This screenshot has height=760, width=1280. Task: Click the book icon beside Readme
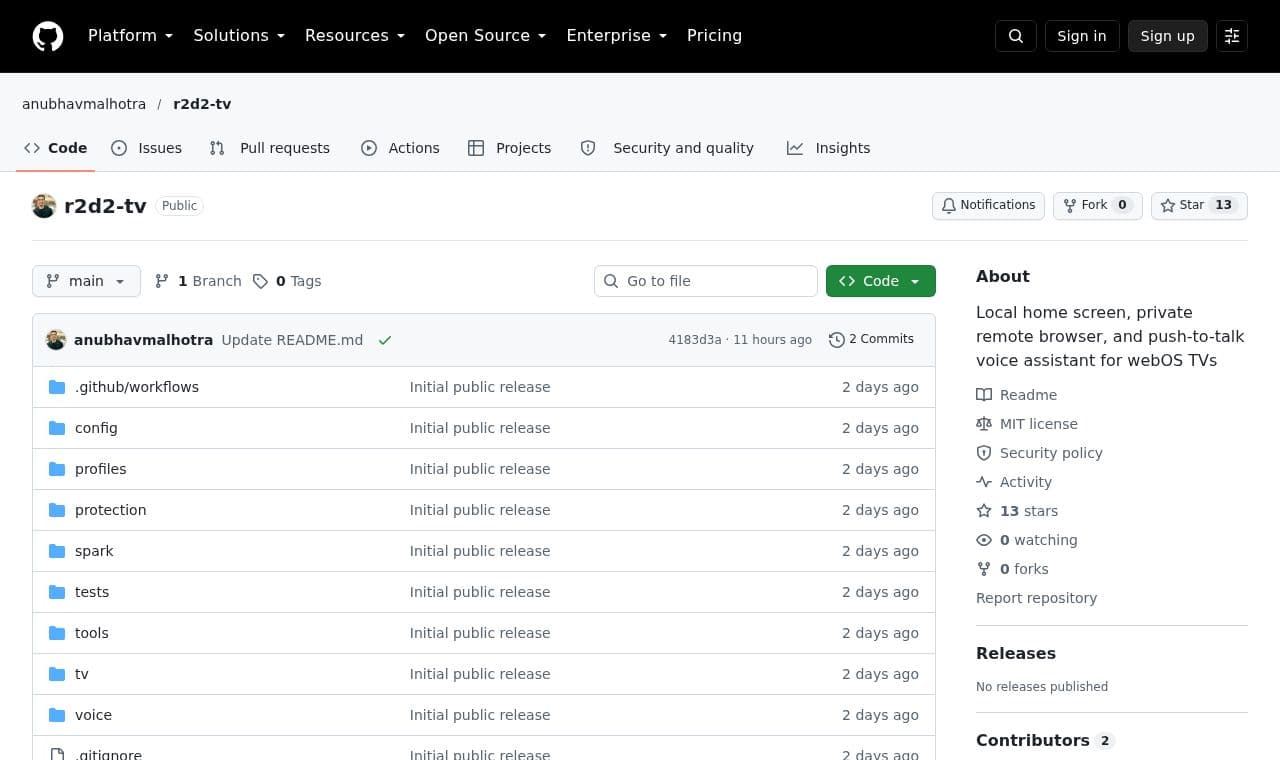click(x=984, y=395)
